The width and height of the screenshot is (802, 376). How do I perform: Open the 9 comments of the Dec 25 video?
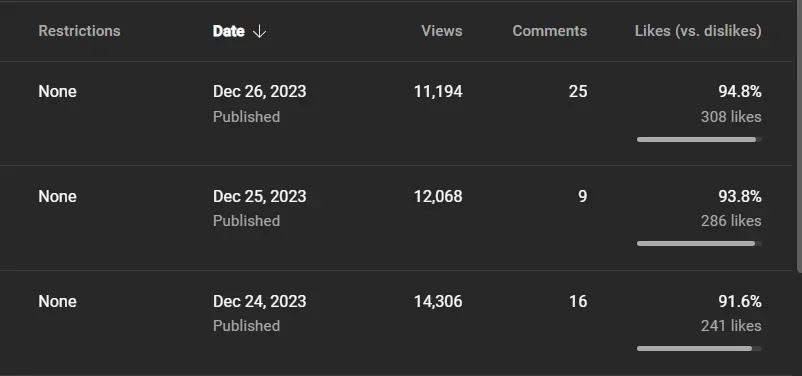coord(583,196)
